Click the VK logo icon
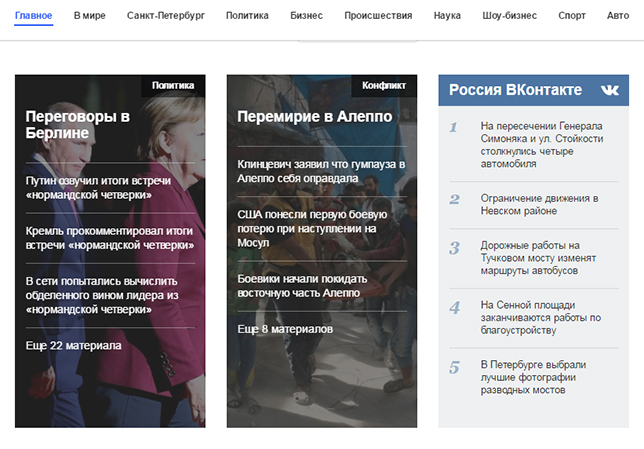This screenshot has width=644, height=449. tap(610, 90)
